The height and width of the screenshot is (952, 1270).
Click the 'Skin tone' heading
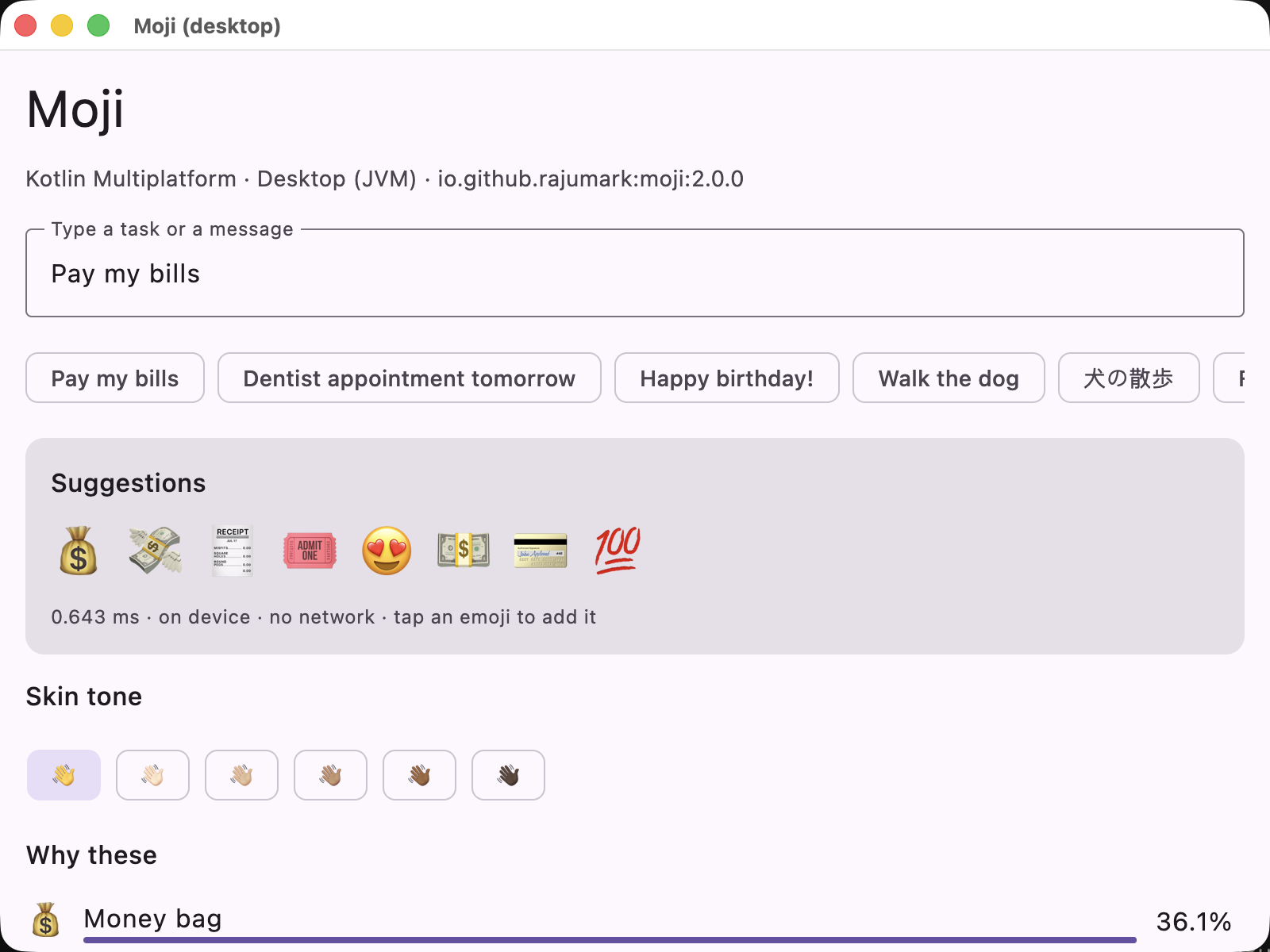[84, 697]
